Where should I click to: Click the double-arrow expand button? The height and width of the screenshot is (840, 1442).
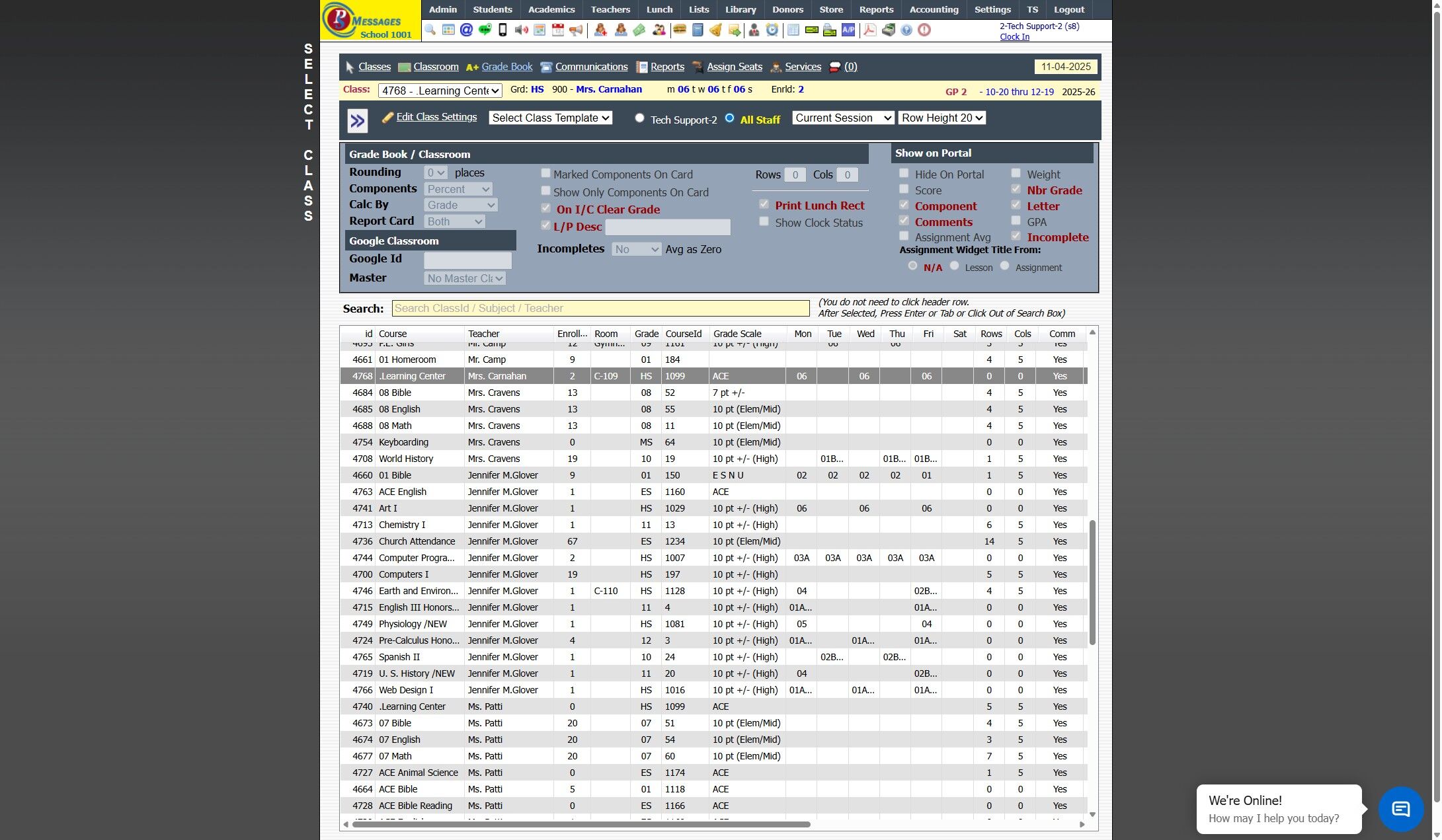(x=357, y=121)
